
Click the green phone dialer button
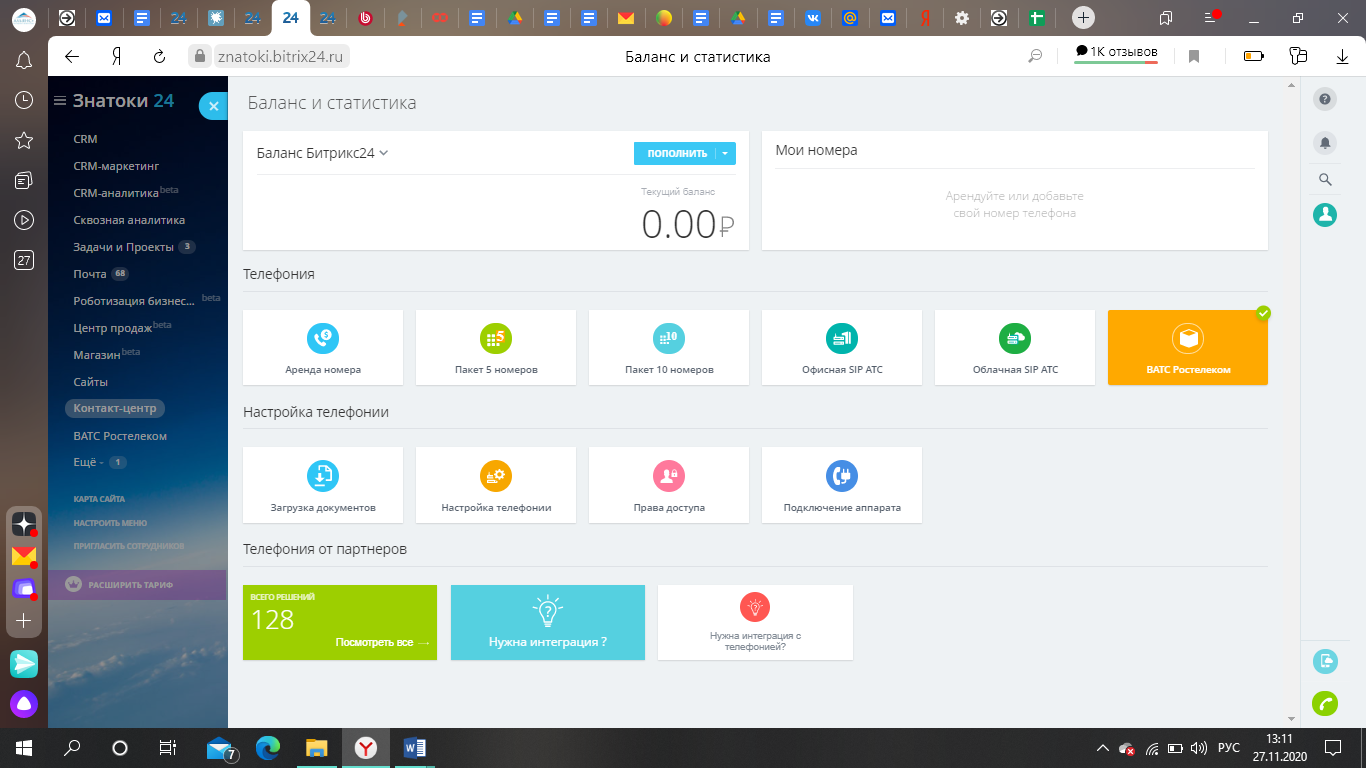tap(1325, 704)
